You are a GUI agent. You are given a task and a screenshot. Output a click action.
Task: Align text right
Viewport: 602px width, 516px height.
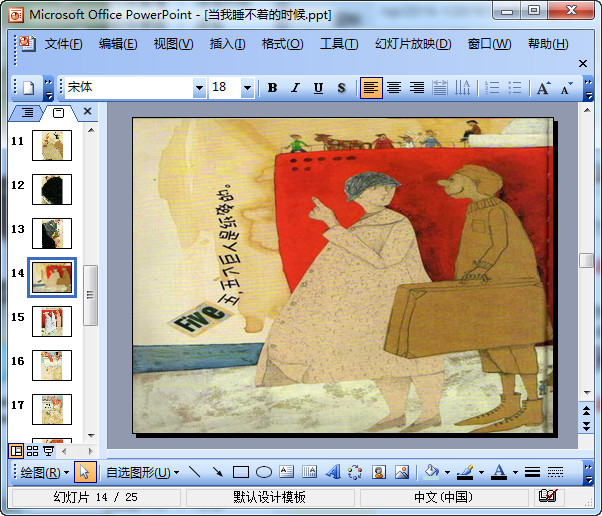click(417, 88)
